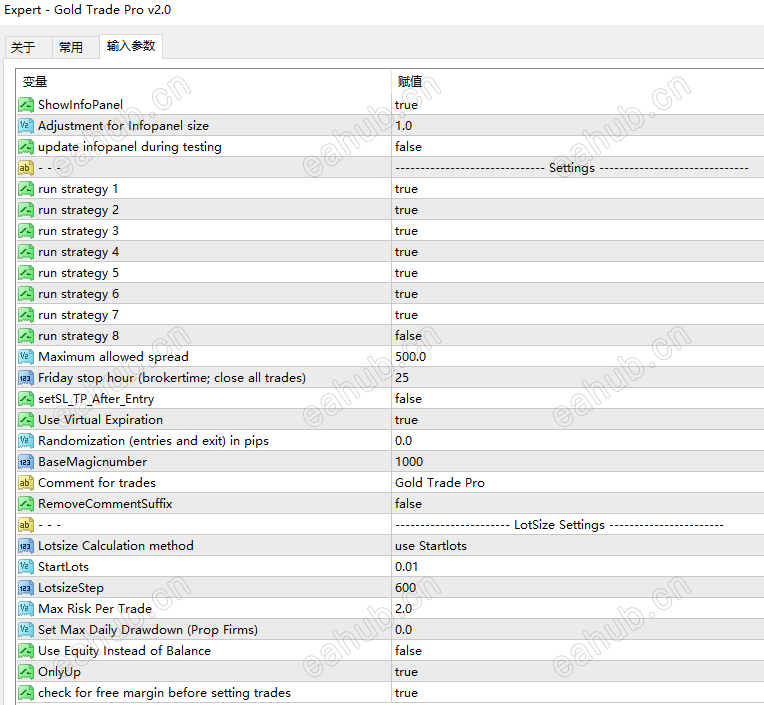Click the run strategy 1 icon

coord(26,189)
